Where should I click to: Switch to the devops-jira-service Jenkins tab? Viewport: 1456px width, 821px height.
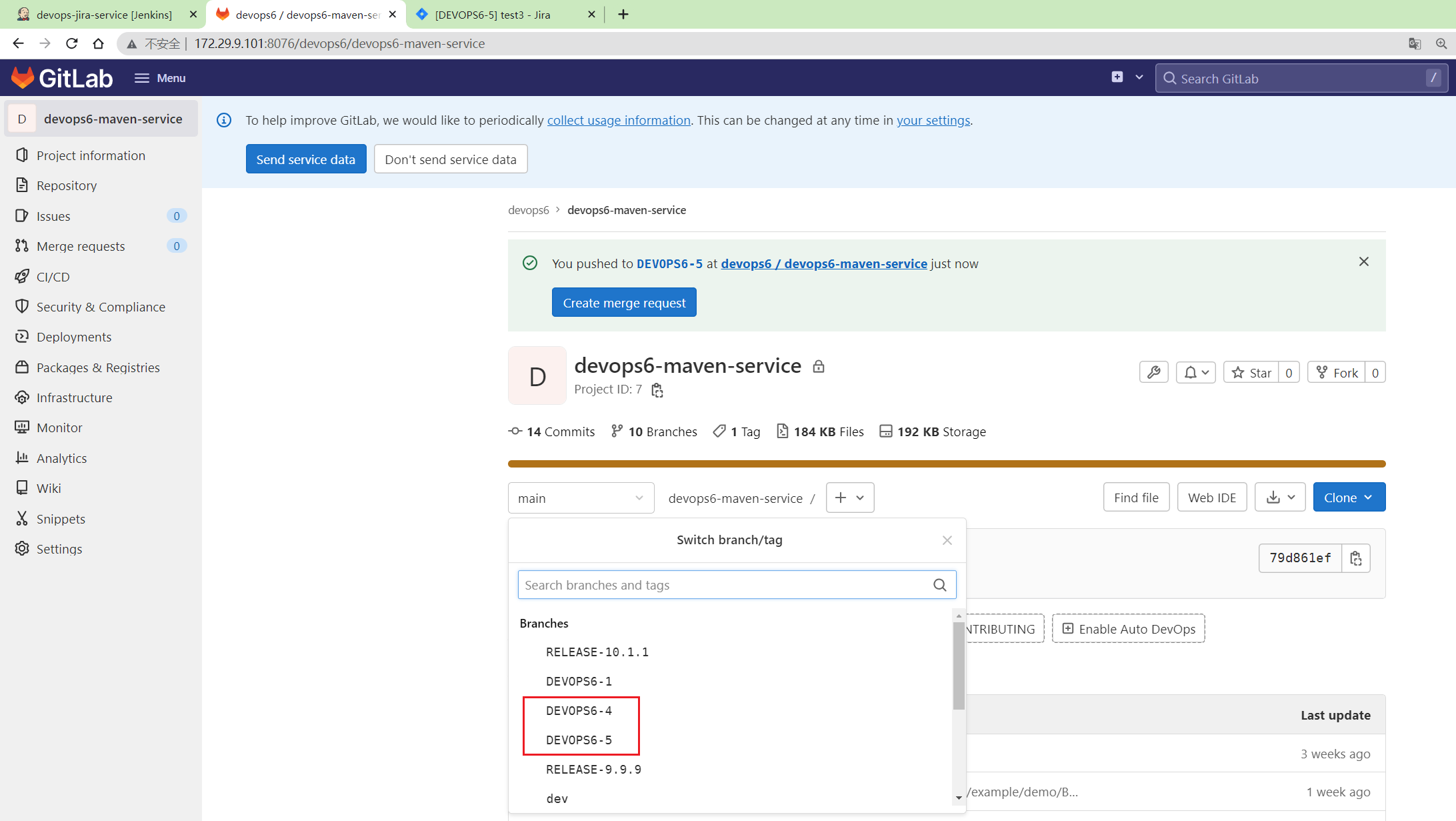click(103, 15)
